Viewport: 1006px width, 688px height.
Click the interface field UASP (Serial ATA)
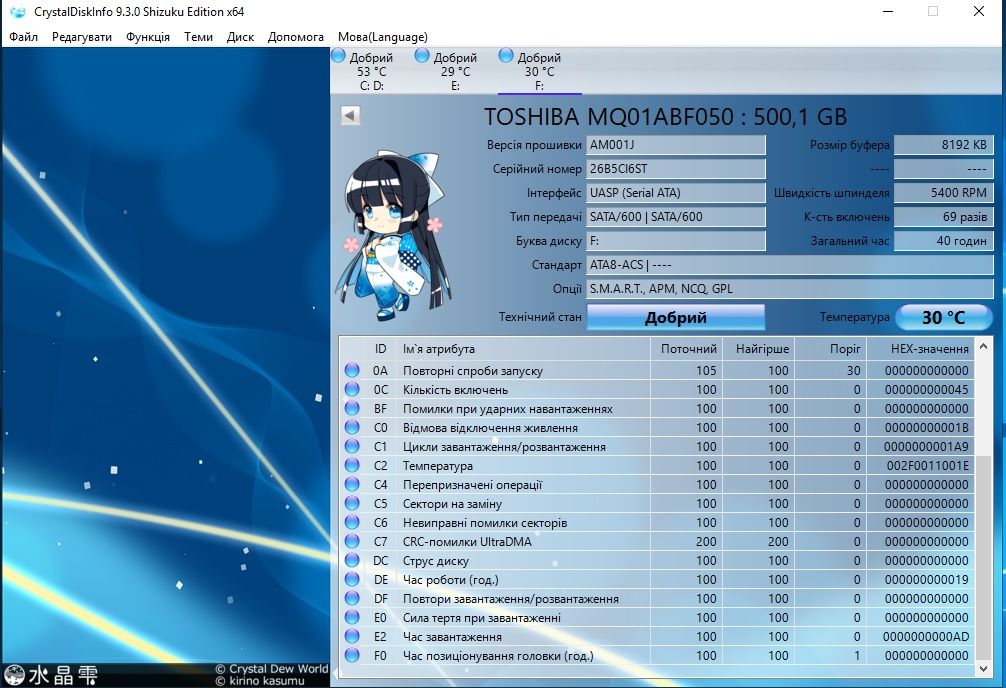pos(676,193)
